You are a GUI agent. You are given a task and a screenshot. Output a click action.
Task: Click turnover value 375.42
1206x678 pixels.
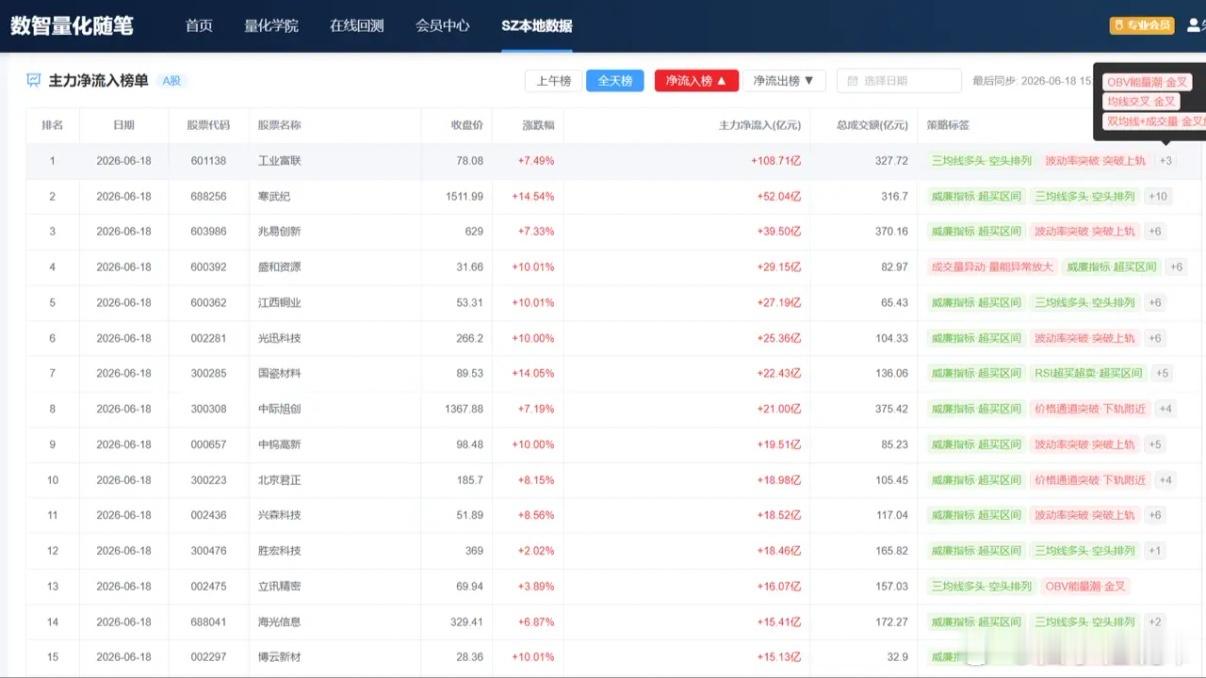[x=891, y=409]
